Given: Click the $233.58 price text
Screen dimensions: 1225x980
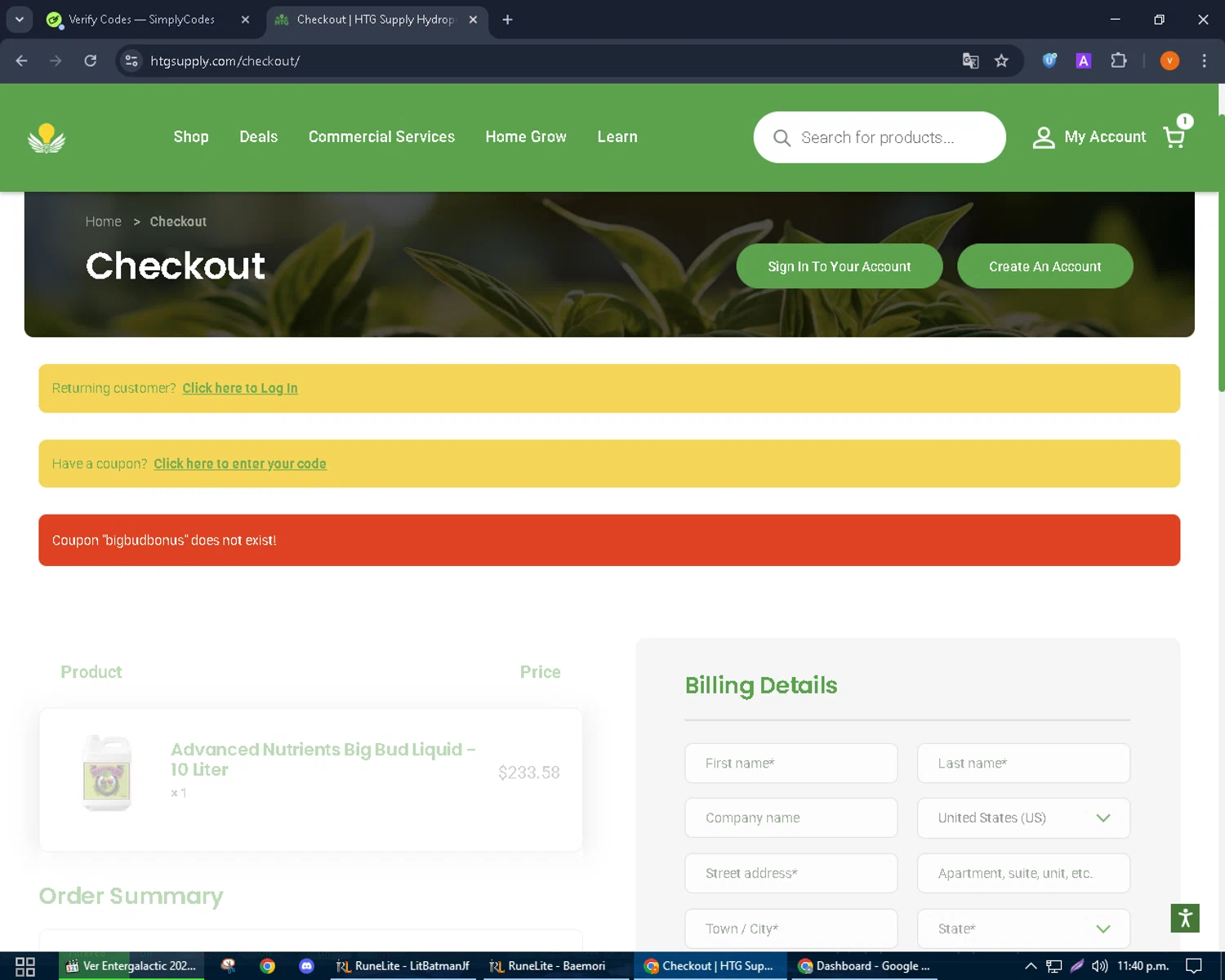Looking at the screenshot, I should pyautogui.click(x=529, y=773).
